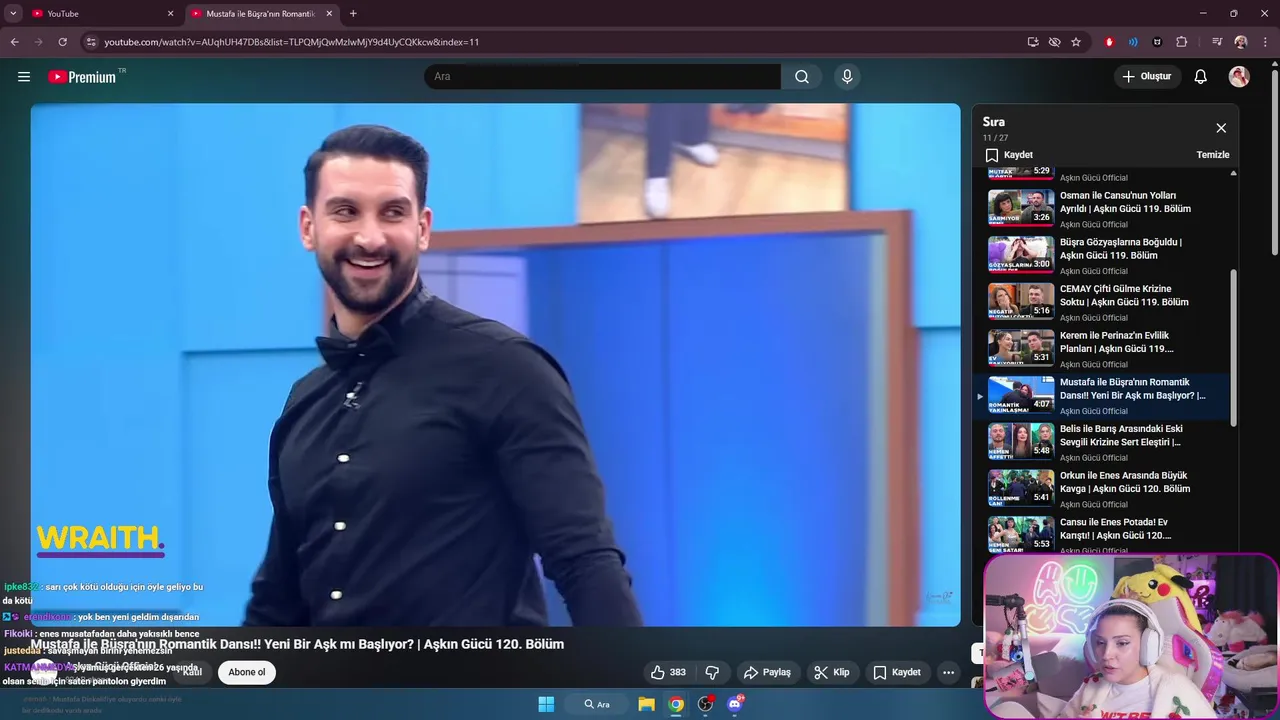Image resolution: width=1280 pixels, height=720 pixels.
Task: Play Orkun ile Enes Arasında Büyük Kavga
Action: coord(1103,489)
